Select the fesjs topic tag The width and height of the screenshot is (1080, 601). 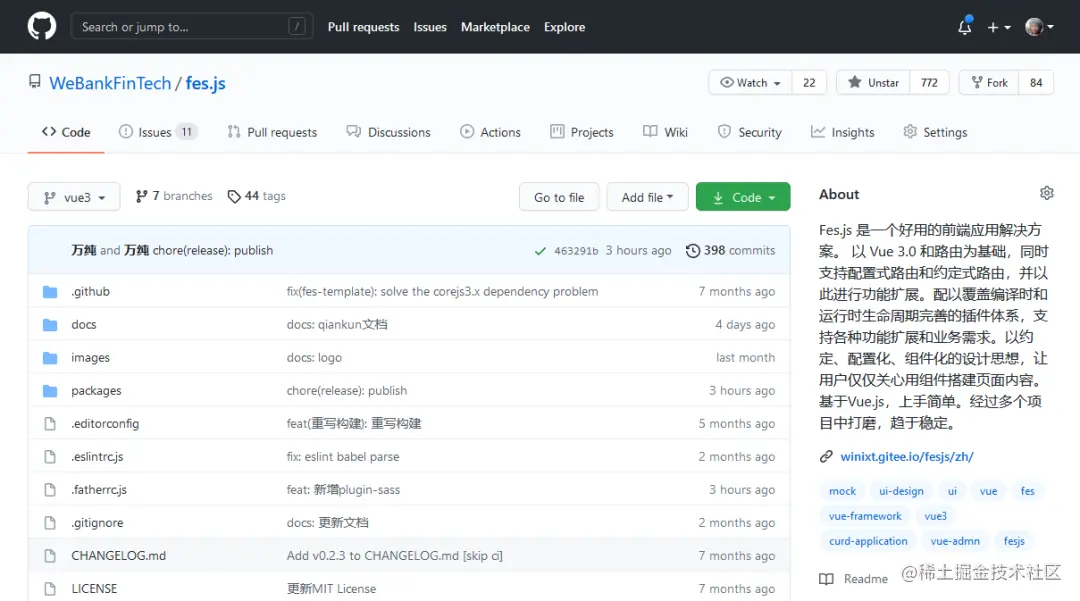tap(1014, 540)
